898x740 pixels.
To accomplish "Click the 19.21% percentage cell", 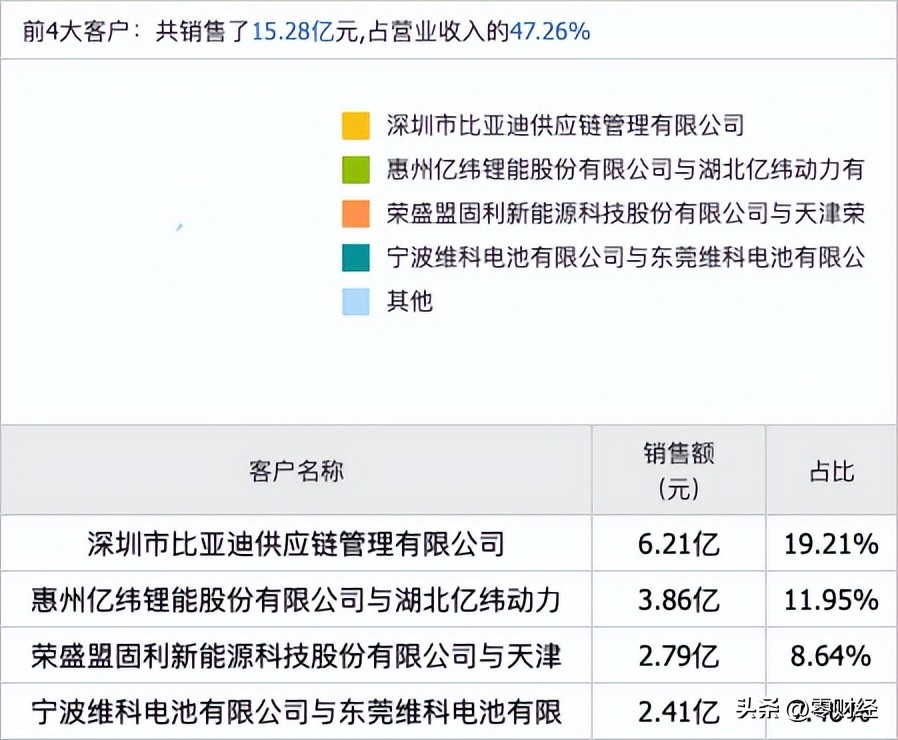I will point(830,543).
